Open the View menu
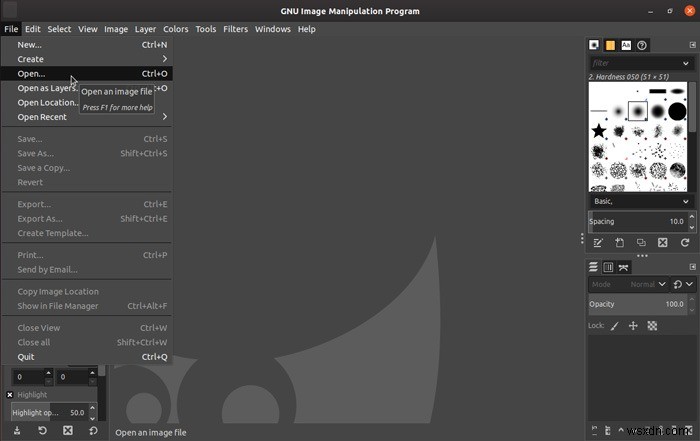 click(88, 29)
